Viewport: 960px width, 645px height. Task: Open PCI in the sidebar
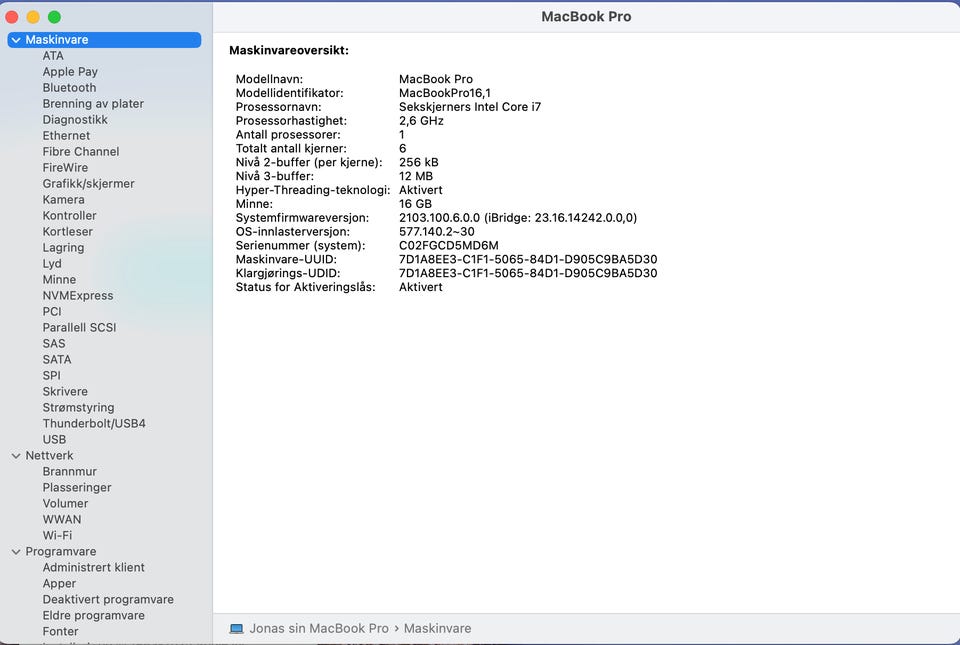click(x=52, y=311)
